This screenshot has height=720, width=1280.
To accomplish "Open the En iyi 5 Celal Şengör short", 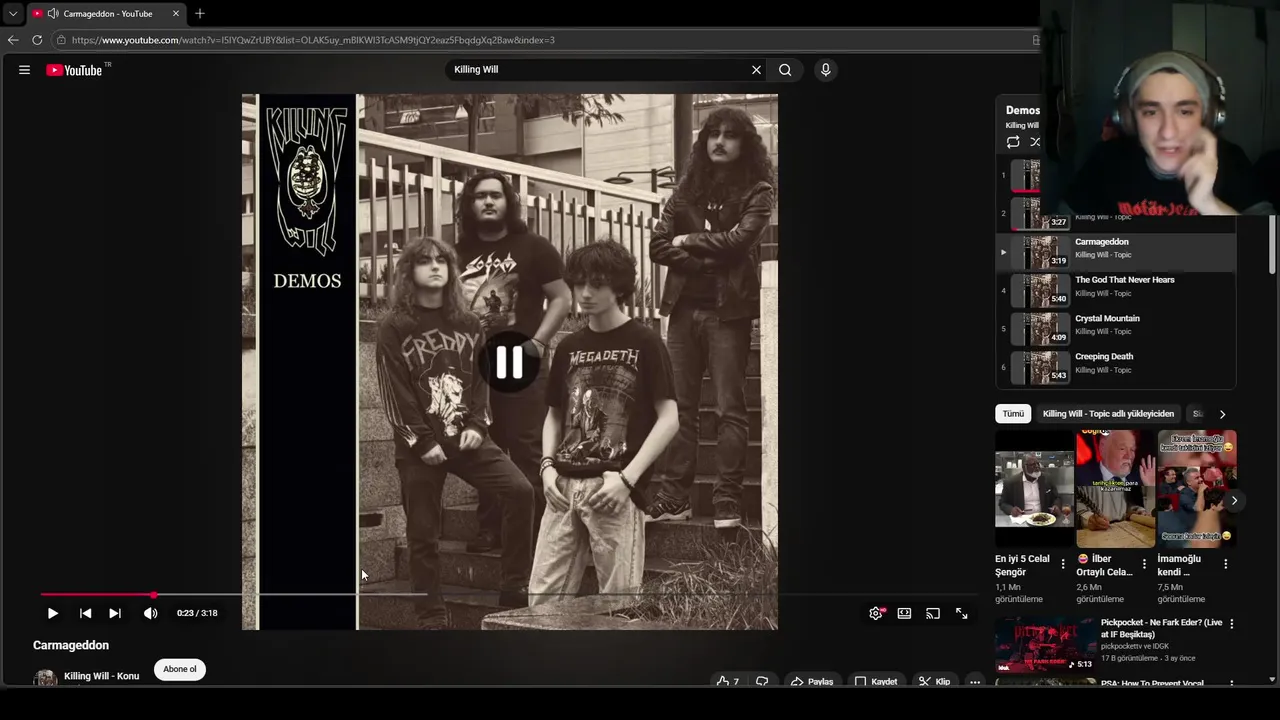I will (1034, 488).
